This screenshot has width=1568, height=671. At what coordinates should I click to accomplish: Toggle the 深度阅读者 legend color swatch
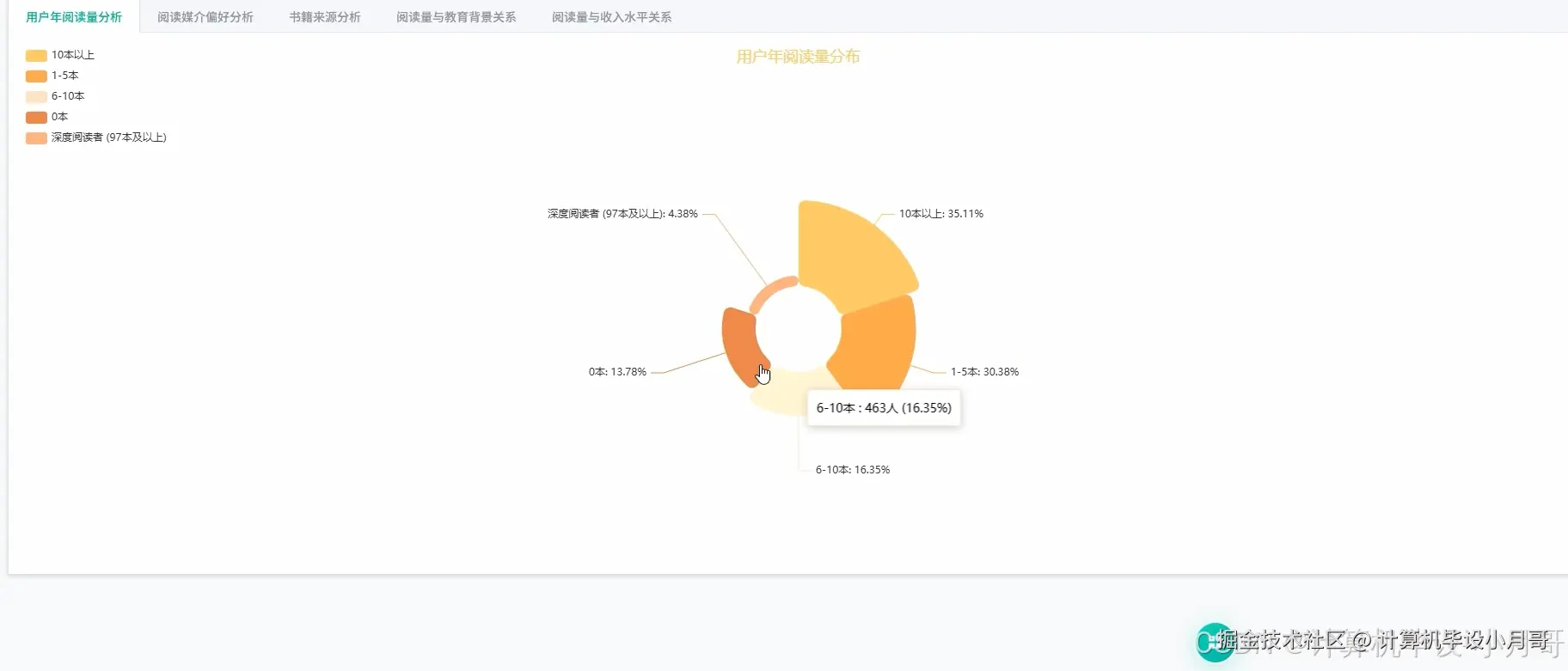(36, 137)
